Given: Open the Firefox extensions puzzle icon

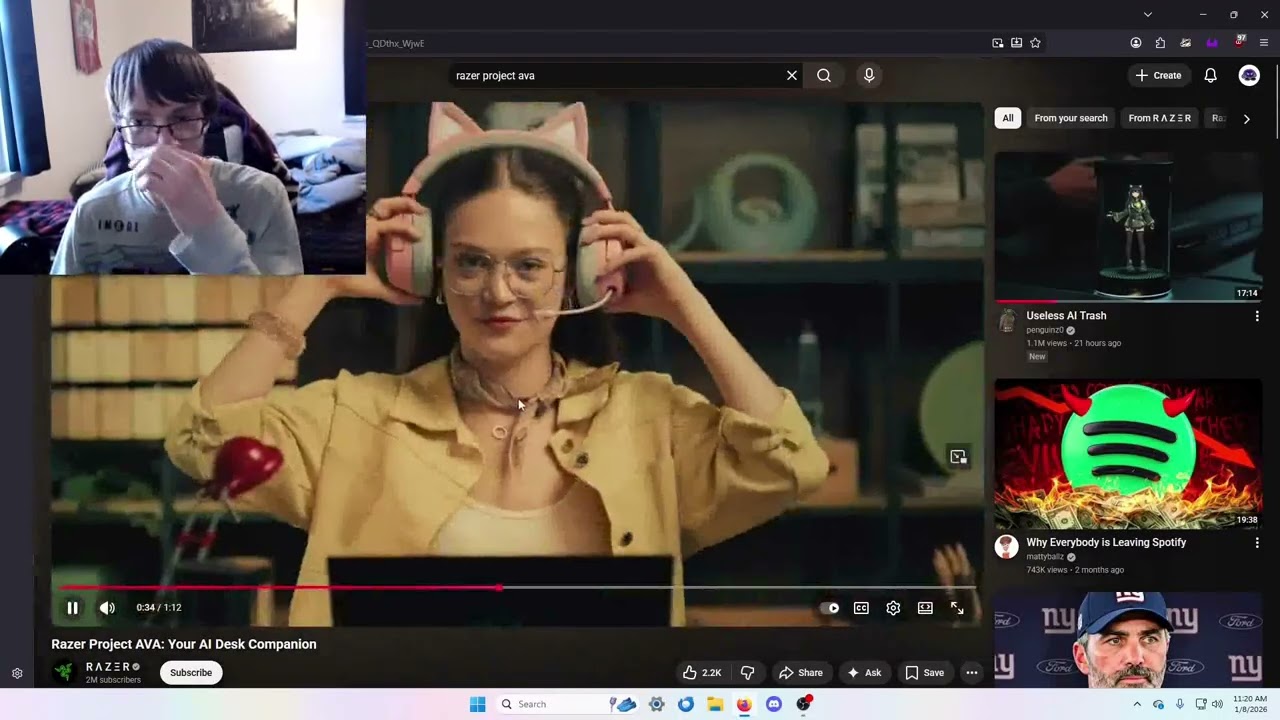Looking at the screenshot, I should 1160,43.
